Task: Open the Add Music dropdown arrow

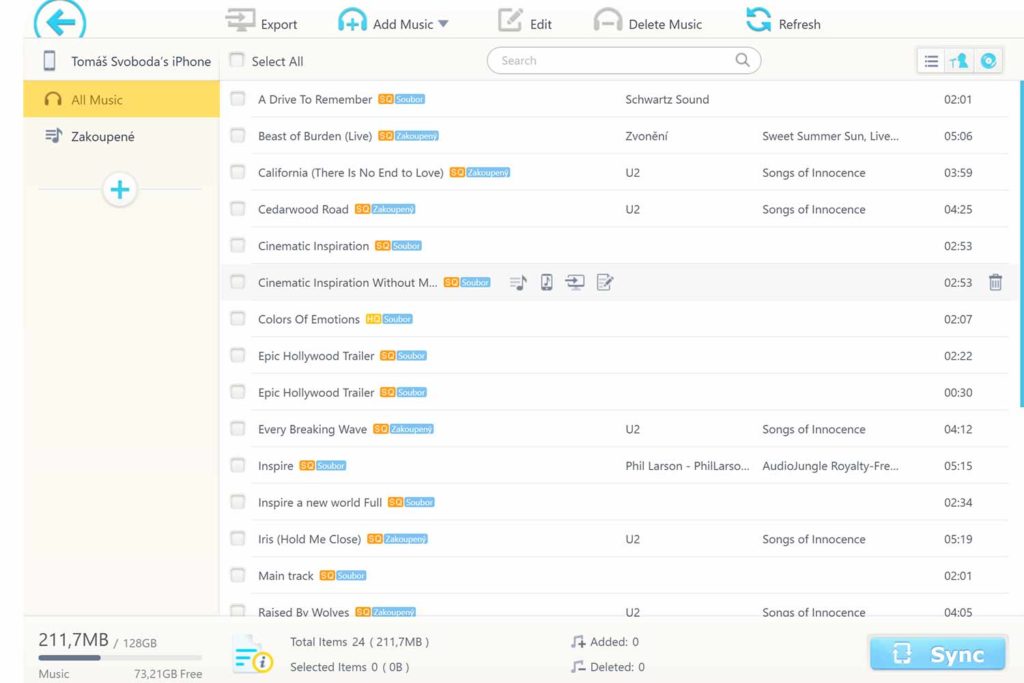Action: (443, 24)
